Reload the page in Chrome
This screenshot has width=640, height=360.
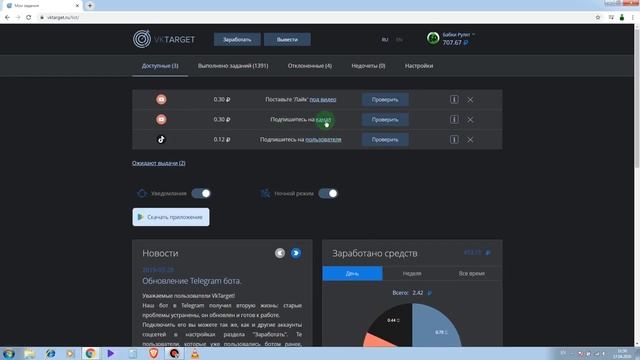tap(29, 17)
